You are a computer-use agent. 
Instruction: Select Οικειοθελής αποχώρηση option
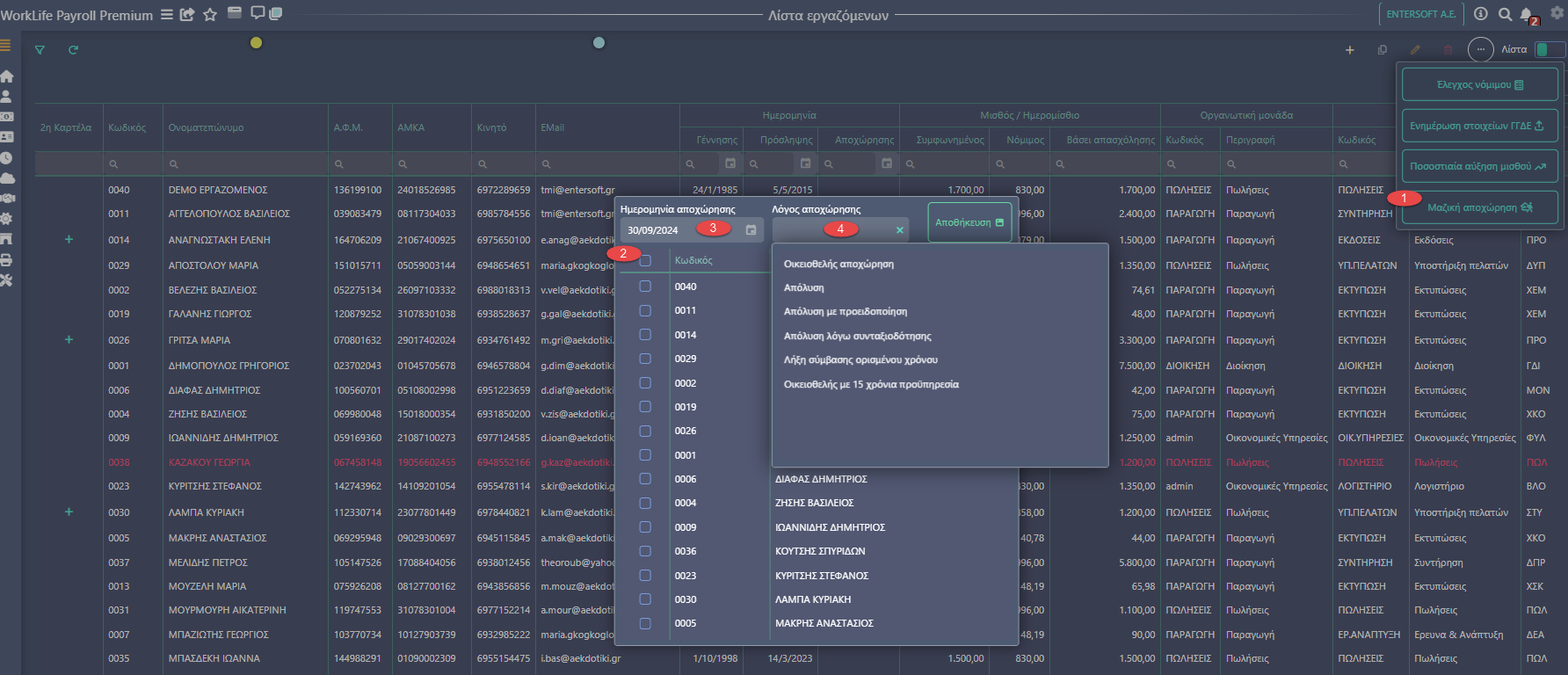[x=838, y=264]
